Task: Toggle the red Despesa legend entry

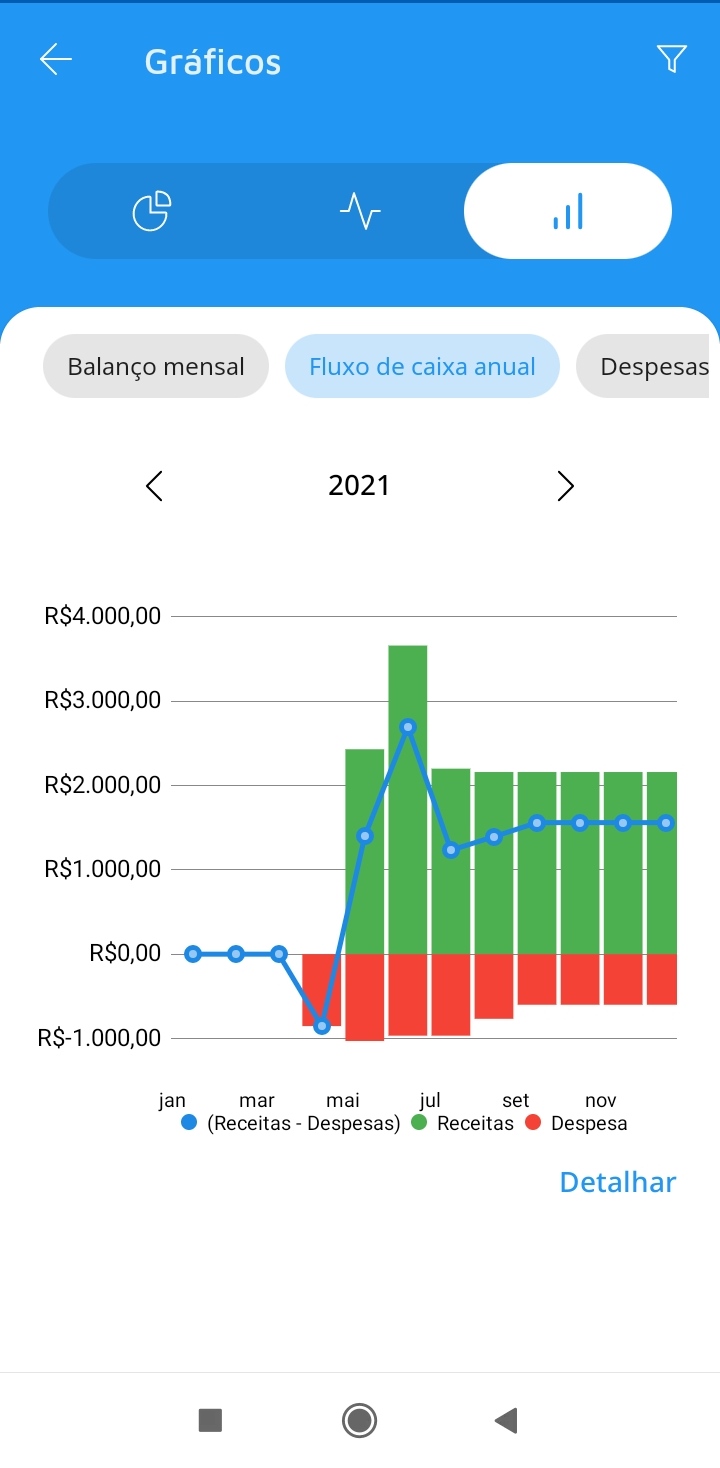Action: coord(576,1123)
